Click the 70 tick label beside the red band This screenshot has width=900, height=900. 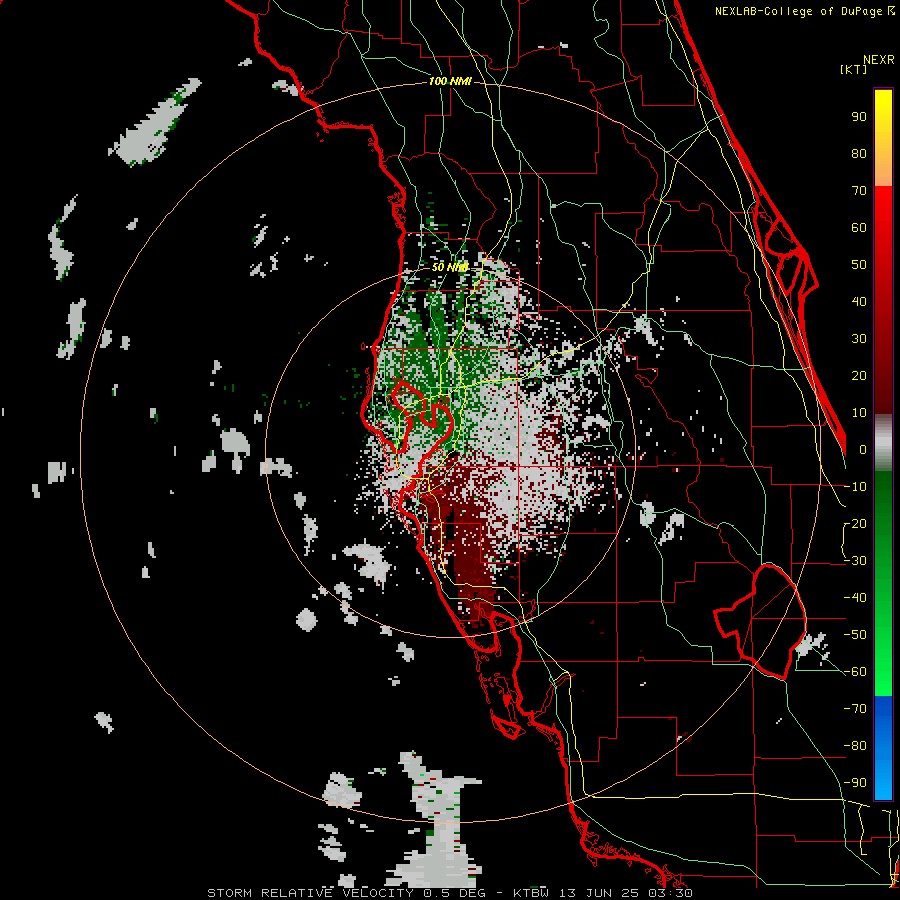(859, 191)
